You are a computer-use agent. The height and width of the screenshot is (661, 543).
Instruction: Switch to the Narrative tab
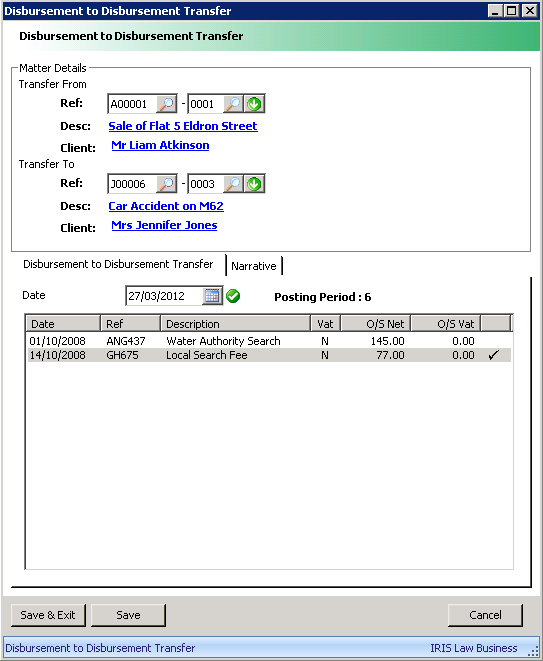point(254,266)
